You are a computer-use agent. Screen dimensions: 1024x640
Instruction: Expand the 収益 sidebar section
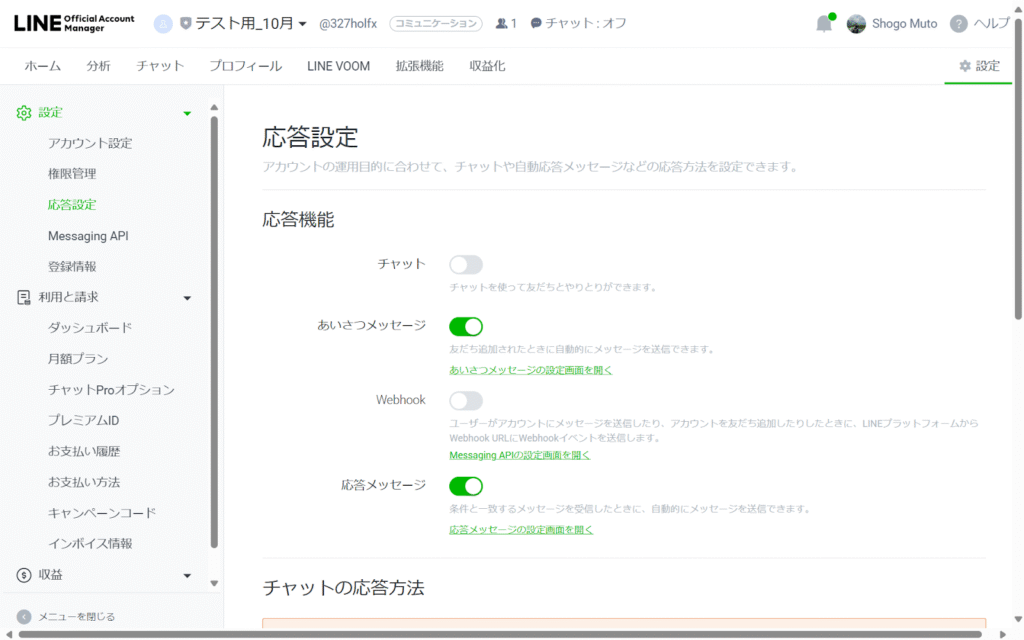click(x=187, y=575)
